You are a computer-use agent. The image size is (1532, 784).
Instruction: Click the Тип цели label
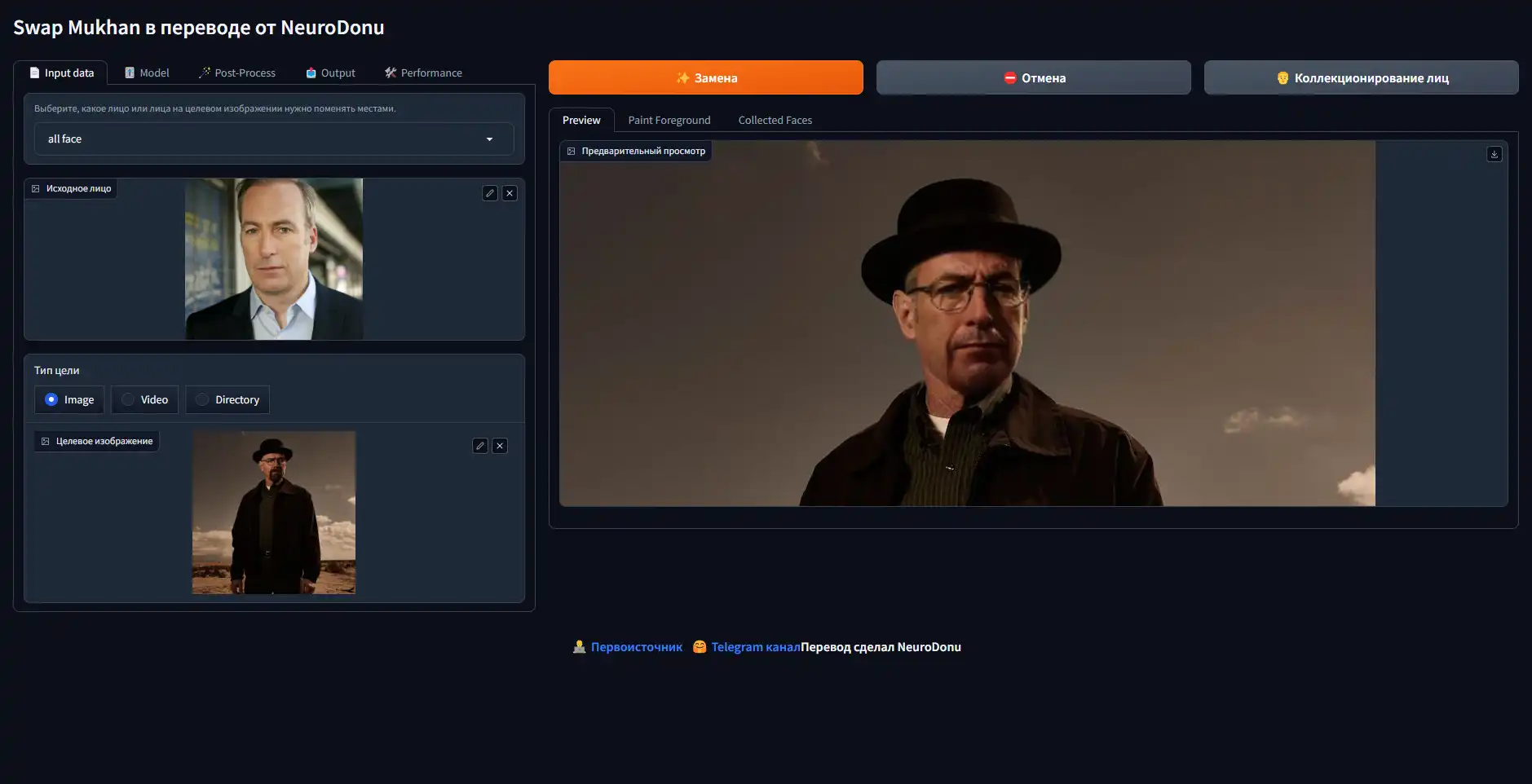pos(56,370)
